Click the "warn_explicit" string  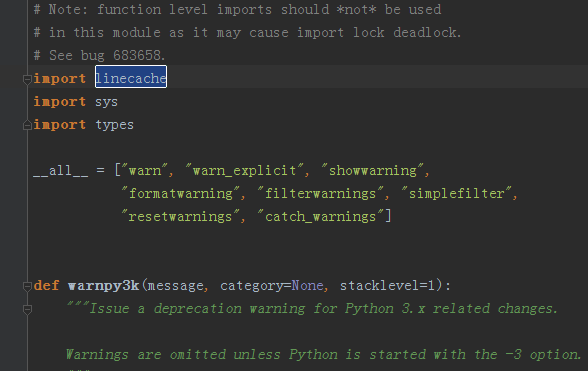[244, 171]
